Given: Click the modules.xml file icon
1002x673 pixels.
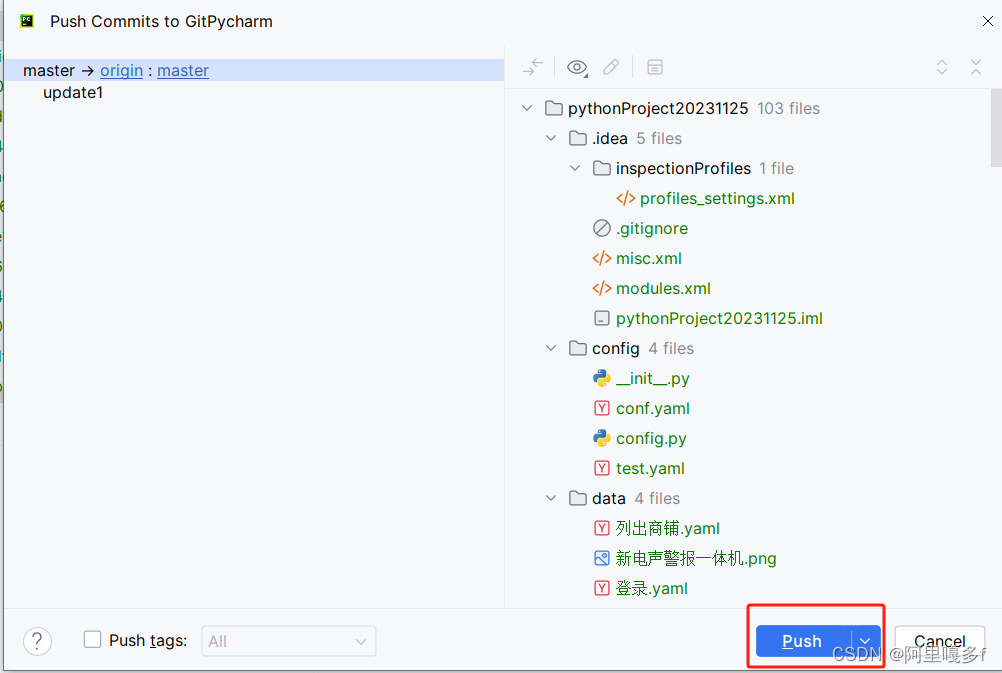Looking at the screenshot, I should (601, 288).
